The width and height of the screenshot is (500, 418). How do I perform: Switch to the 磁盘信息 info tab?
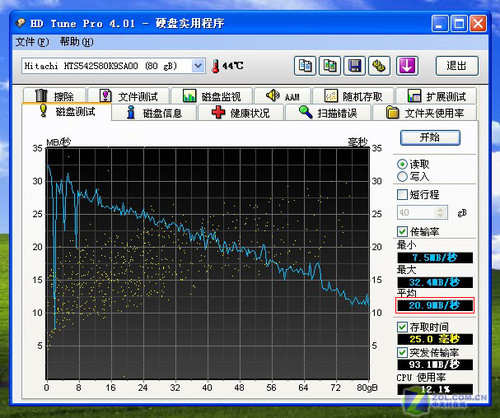tap(155, 113)
